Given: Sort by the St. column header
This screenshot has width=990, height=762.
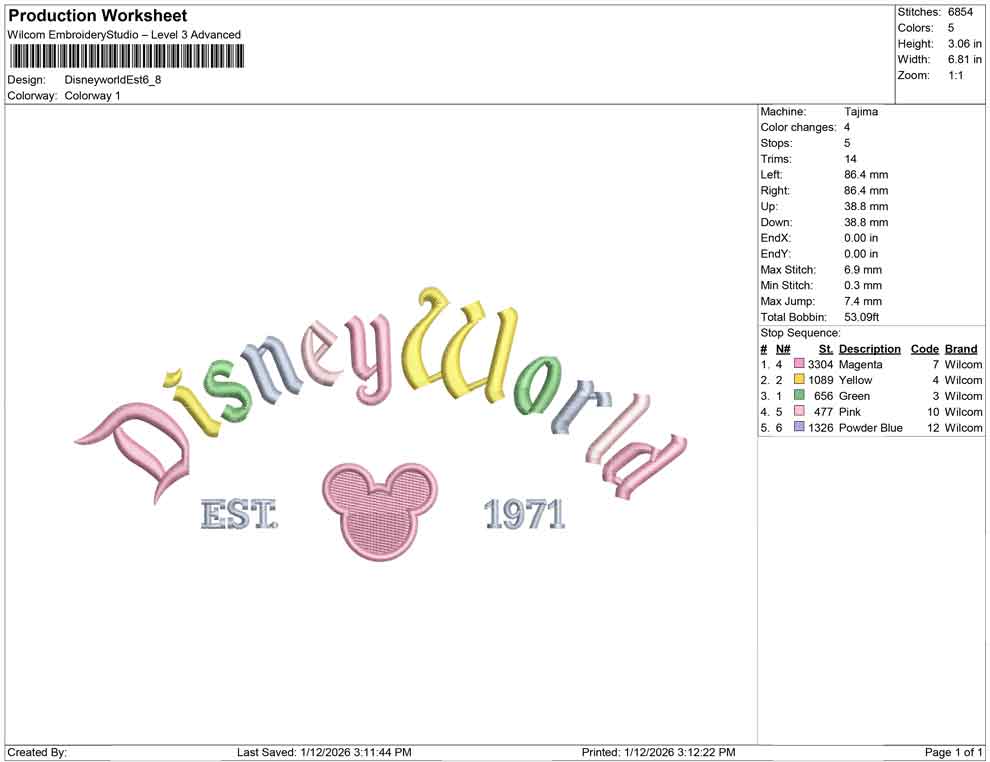Looking at the screenshot, I should click(x=825, y=348).
